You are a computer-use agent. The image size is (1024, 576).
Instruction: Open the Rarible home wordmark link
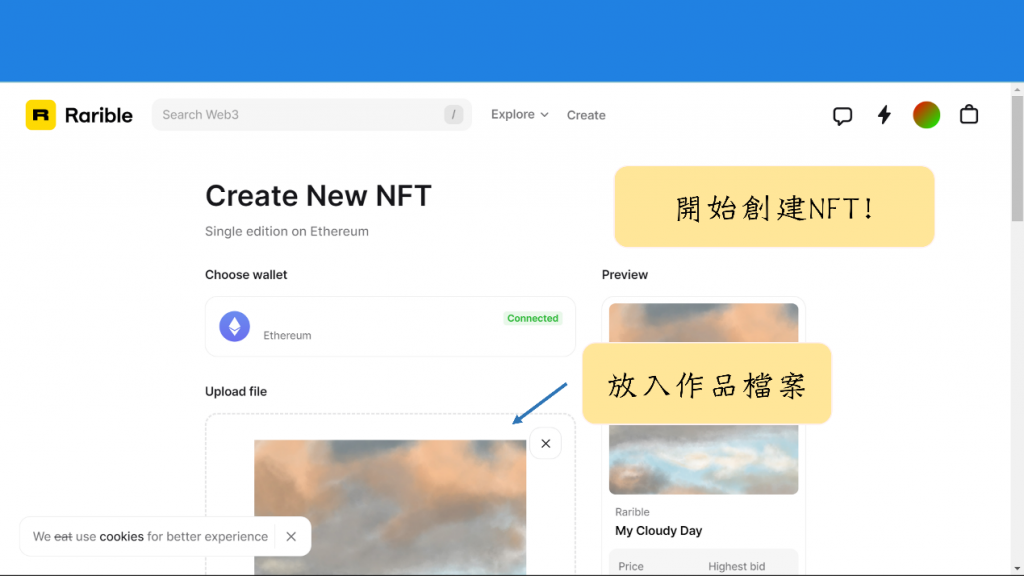(x=99, y=116)
